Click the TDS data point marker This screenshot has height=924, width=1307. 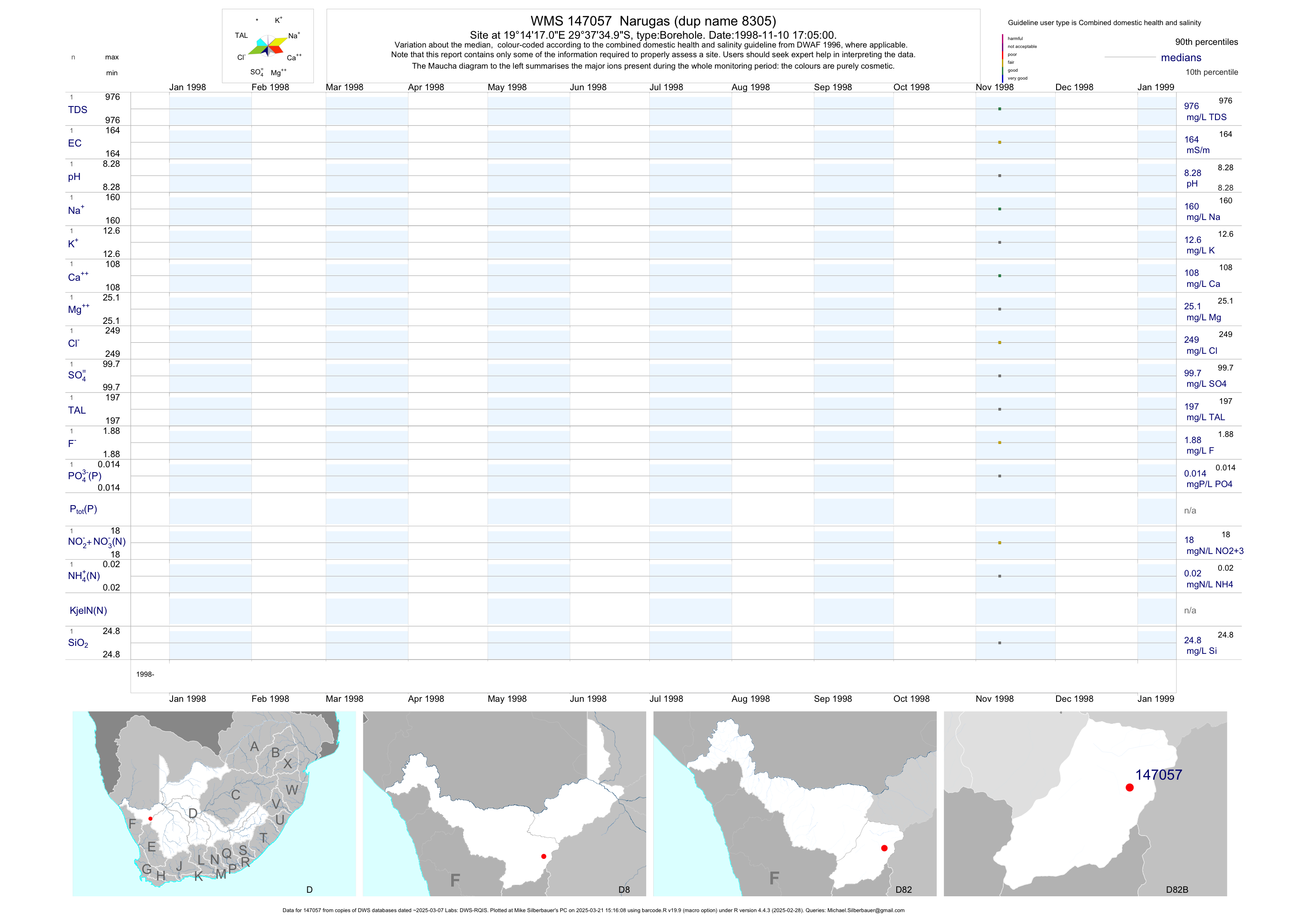point(1000,109)
